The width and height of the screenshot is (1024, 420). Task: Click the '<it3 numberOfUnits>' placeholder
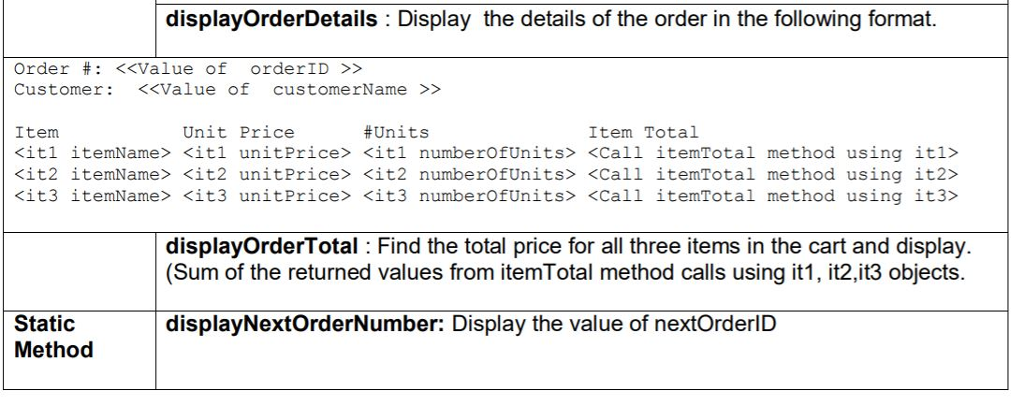click(x=470, y=195)
